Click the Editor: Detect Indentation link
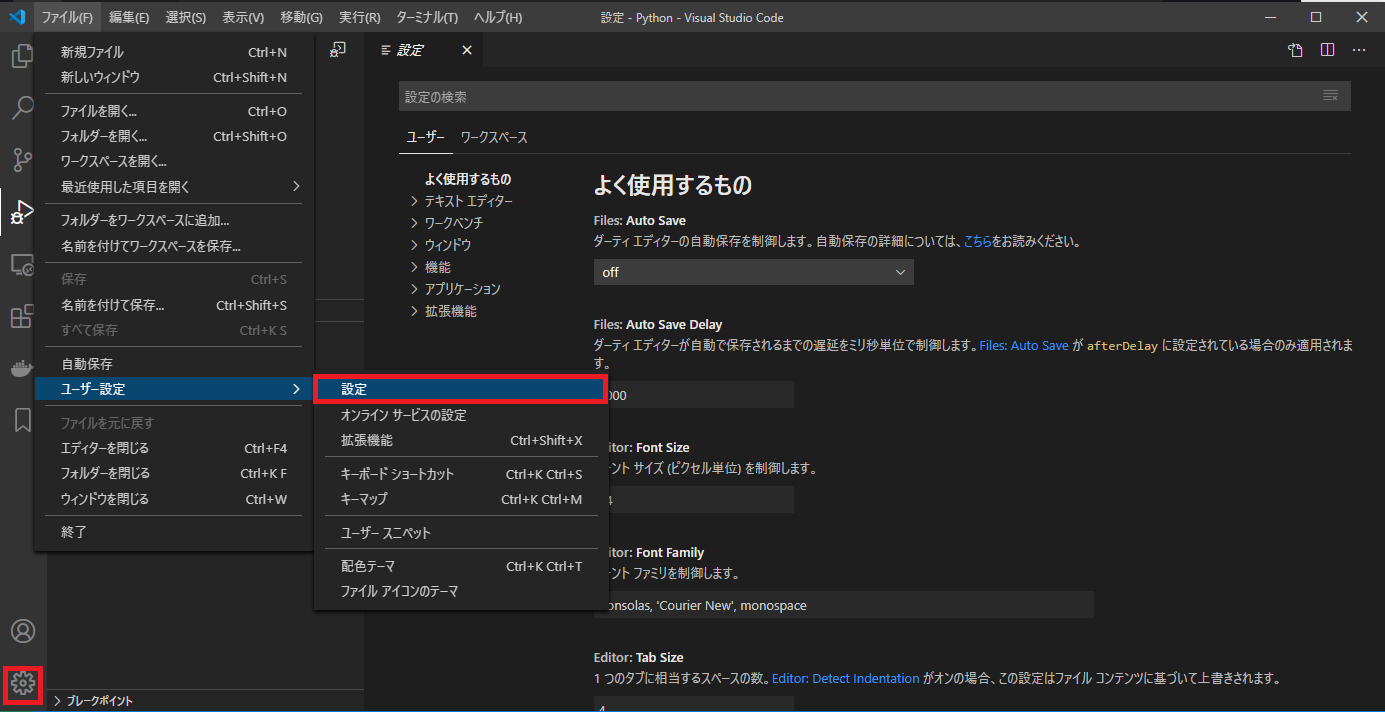Viewport: 1385px width, 712px height. point(846,678)
